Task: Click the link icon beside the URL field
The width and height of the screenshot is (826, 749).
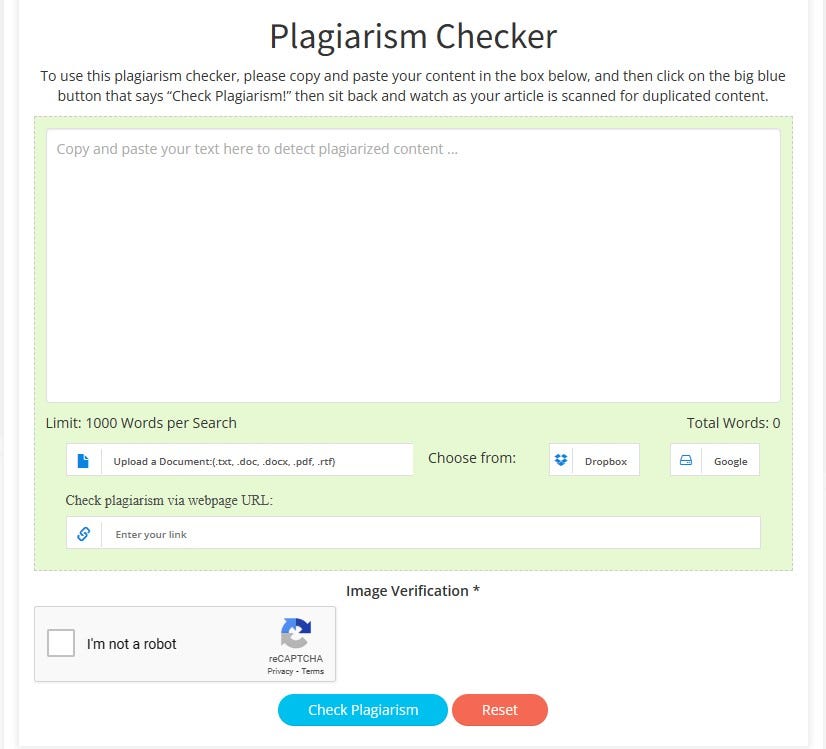Action: 83,532
